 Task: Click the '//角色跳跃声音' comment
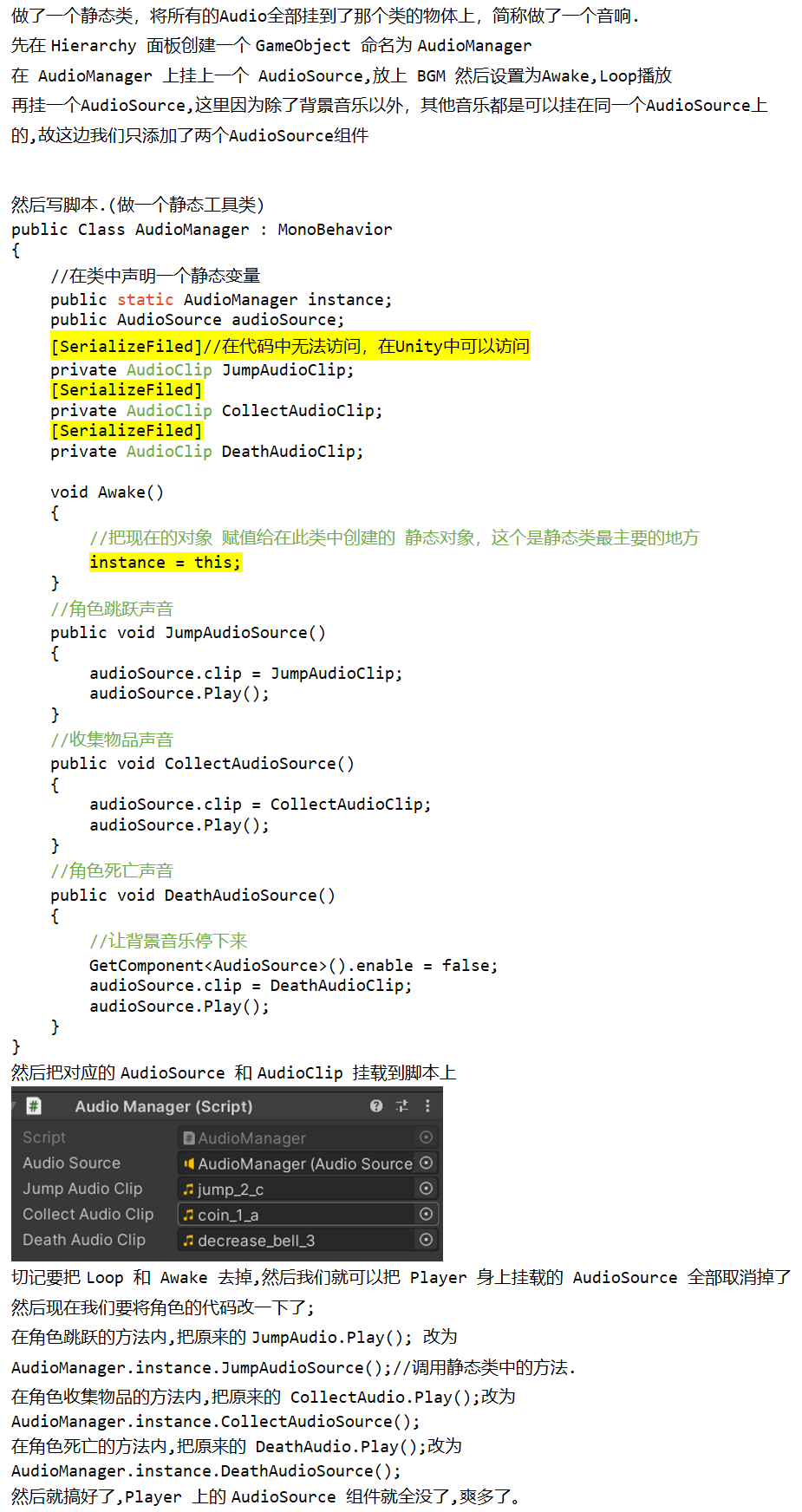pyautogui.click(x=112, y=609)
